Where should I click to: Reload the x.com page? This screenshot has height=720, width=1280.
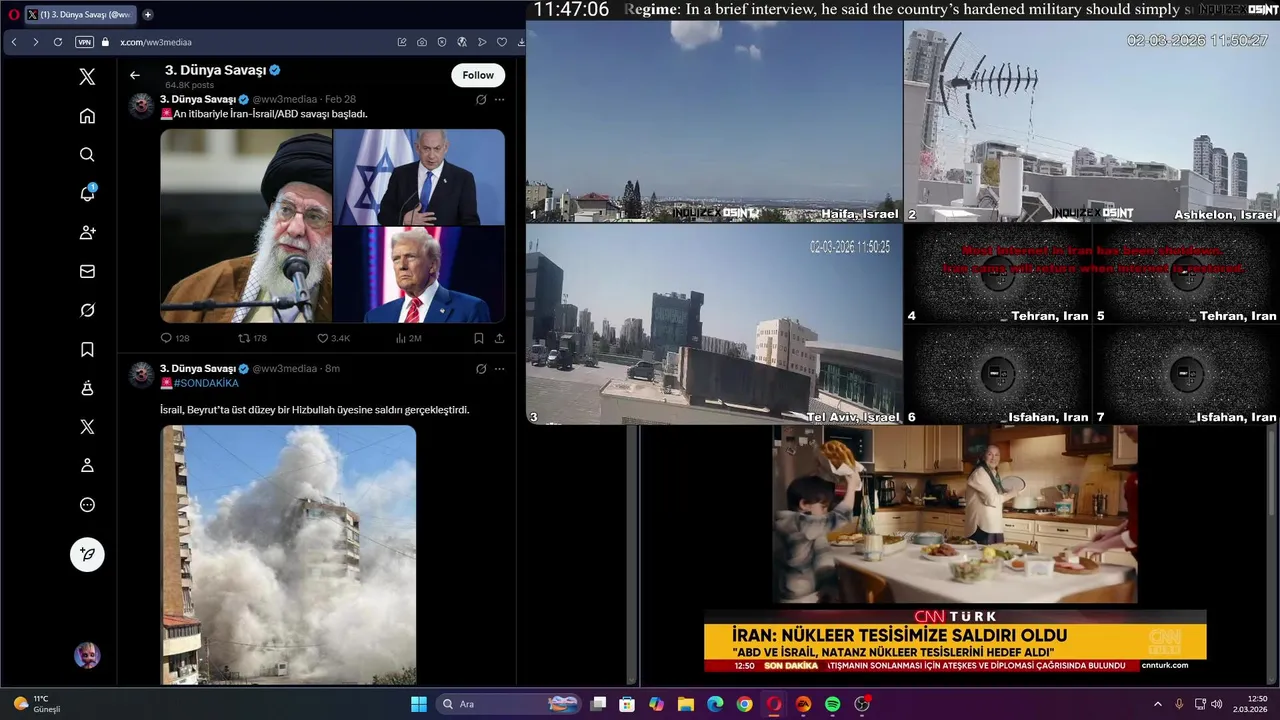pyautogui.click(x=58, y=42)
